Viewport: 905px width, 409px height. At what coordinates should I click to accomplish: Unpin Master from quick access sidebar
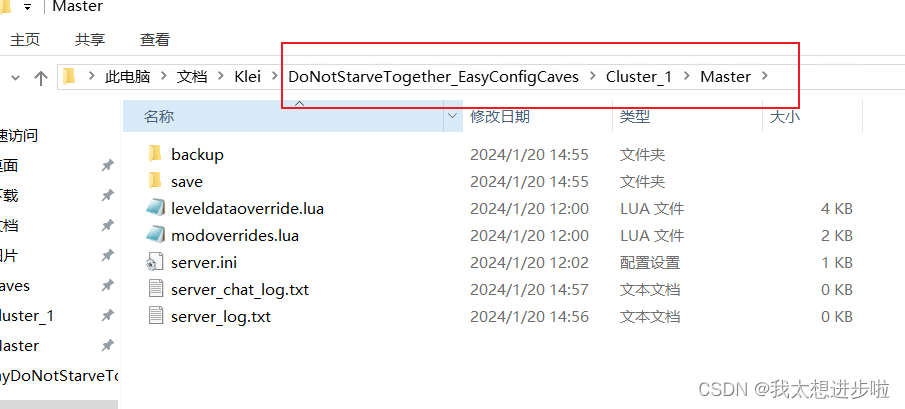(x=107, y=345)
